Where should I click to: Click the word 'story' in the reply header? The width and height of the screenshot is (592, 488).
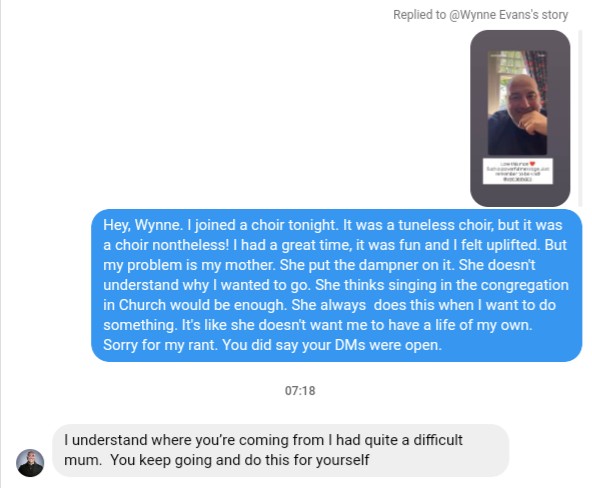pos(555,15)
